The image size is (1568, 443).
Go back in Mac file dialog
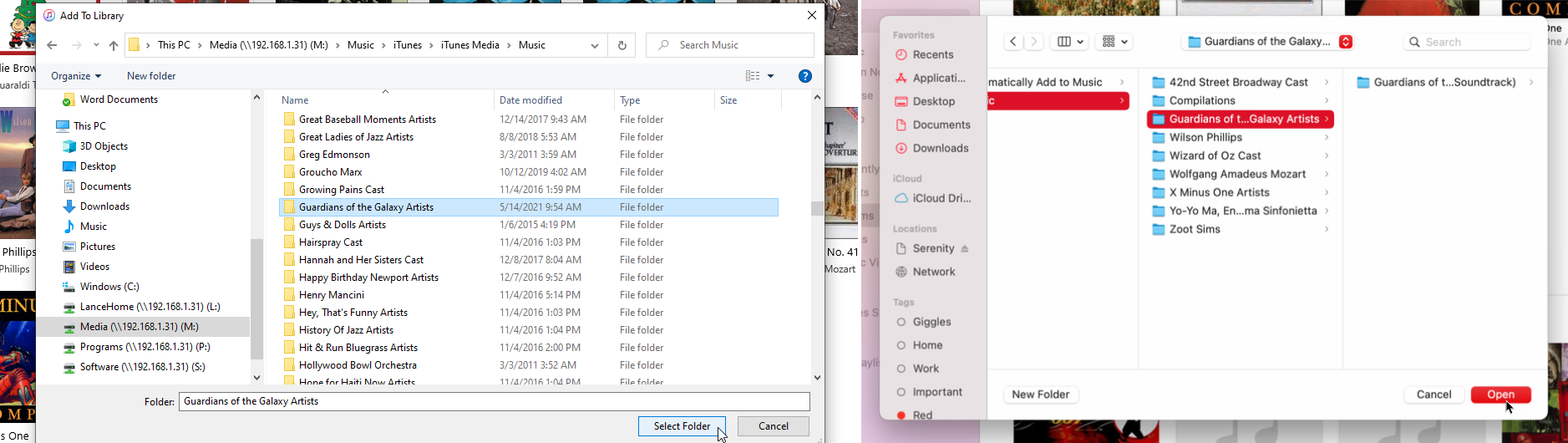tap(1013, 42)
